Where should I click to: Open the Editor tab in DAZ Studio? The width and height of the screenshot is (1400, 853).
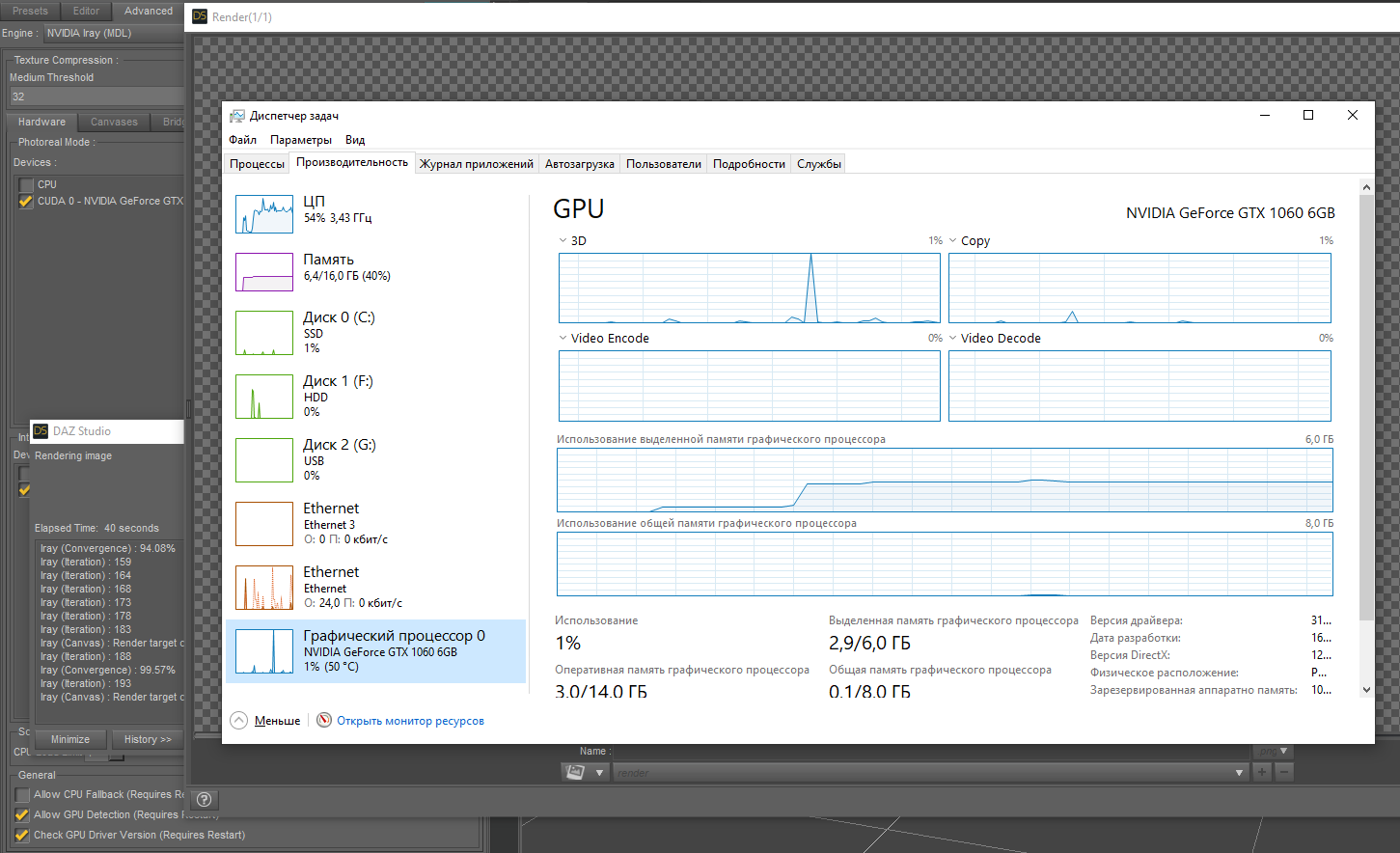(86, 11)
